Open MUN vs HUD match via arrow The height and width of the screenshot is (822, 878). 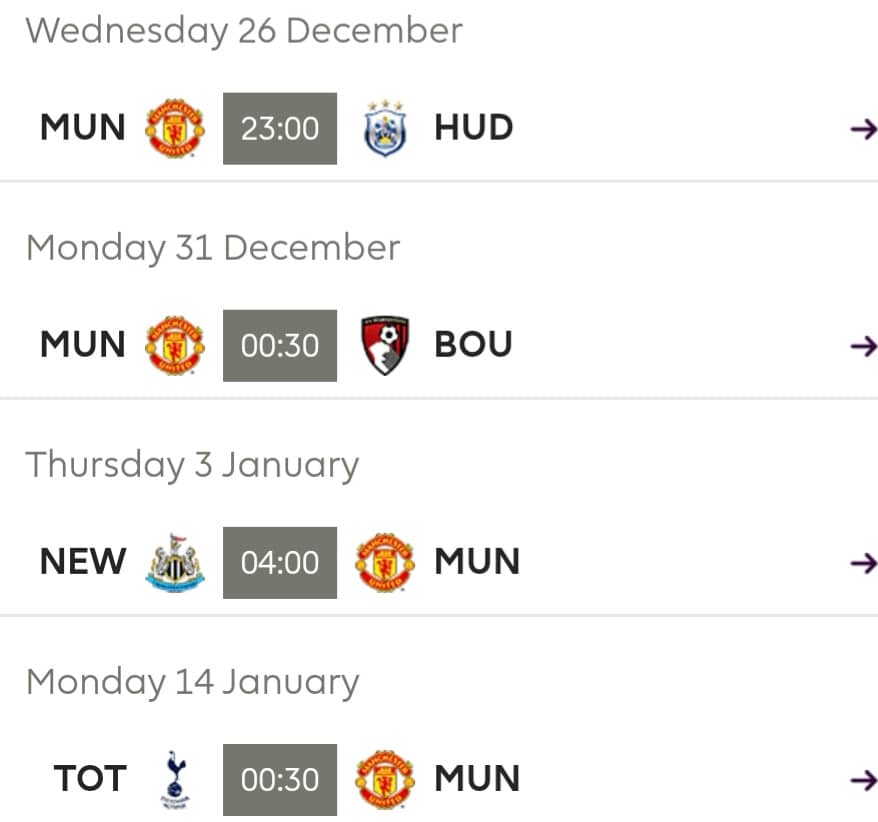(x=863, y=129)
